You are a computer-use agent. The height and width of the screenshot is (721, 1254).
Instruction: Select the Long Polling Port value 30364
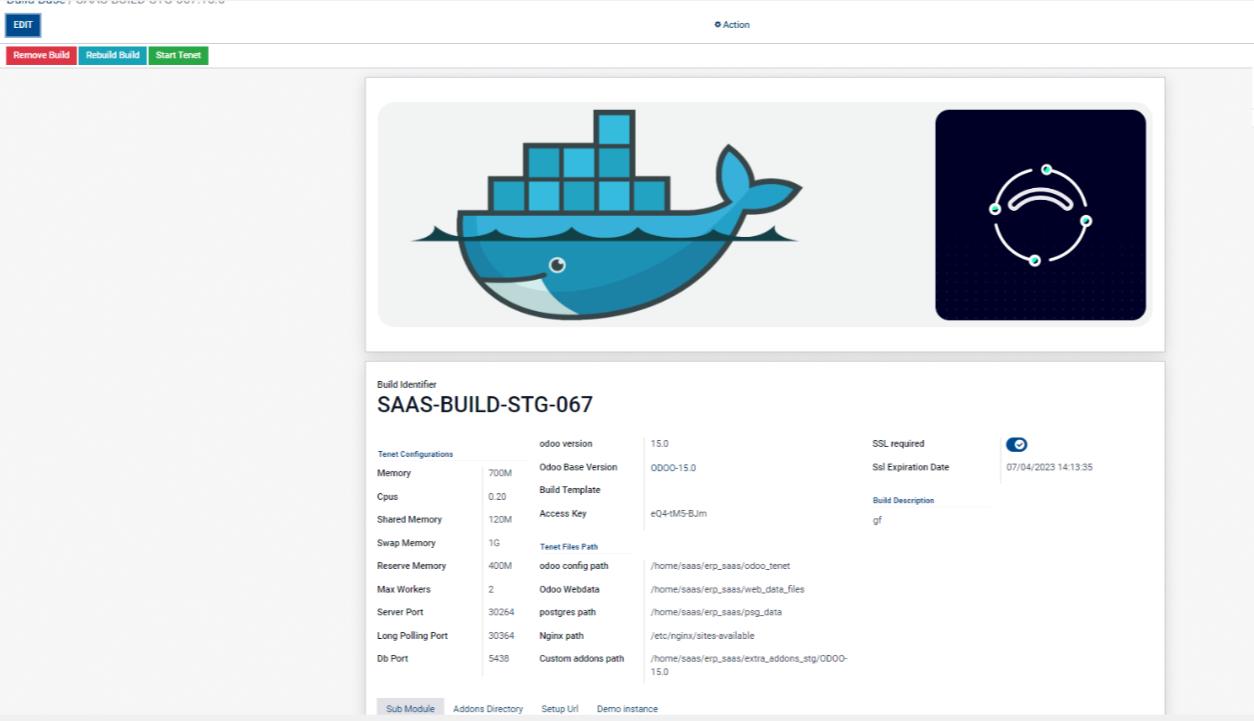pyautogui.click(x=501, y=636)
